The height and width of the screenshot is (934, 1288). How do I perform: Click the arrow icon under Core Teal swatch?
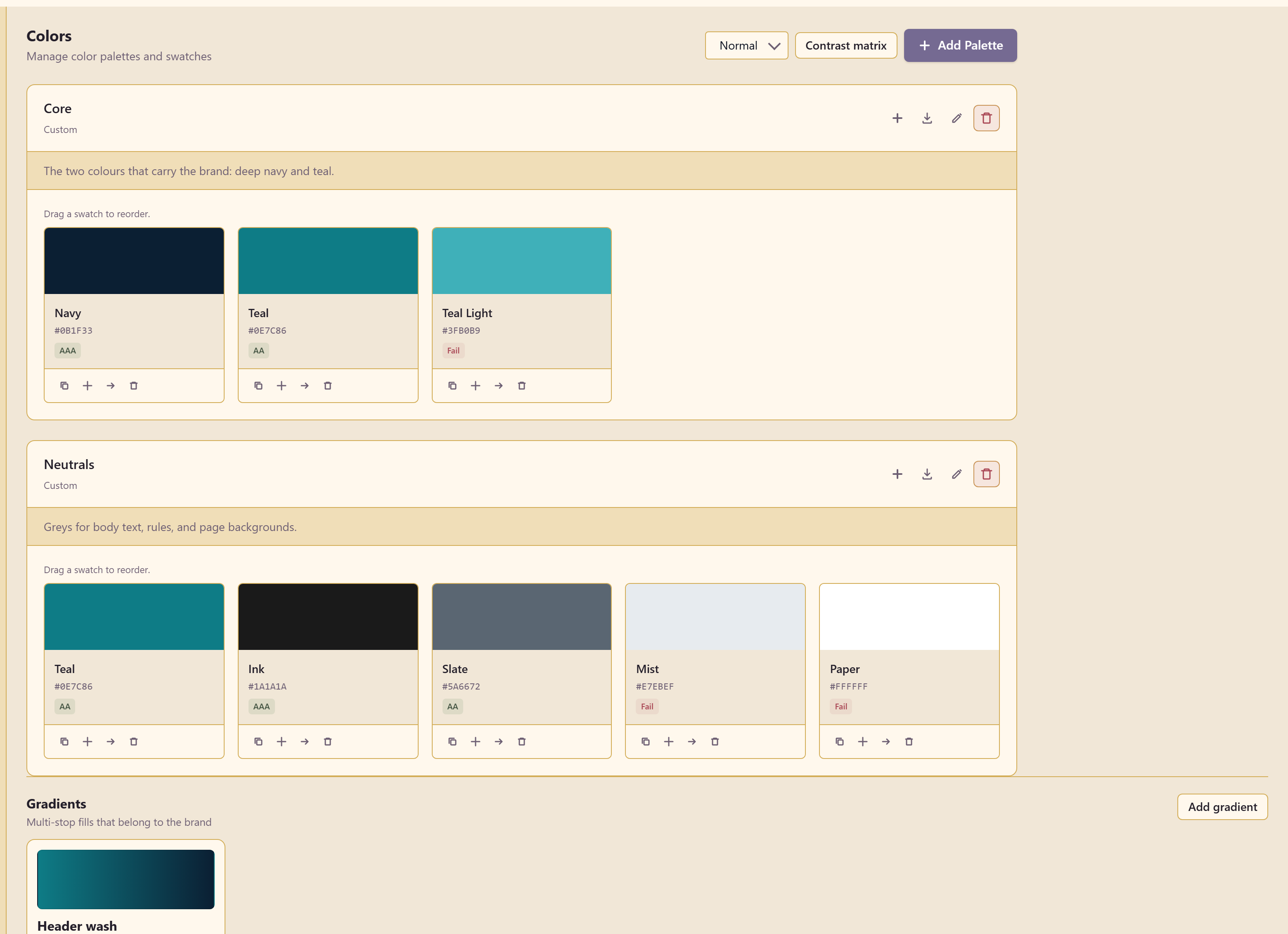[x=305, y=386]
